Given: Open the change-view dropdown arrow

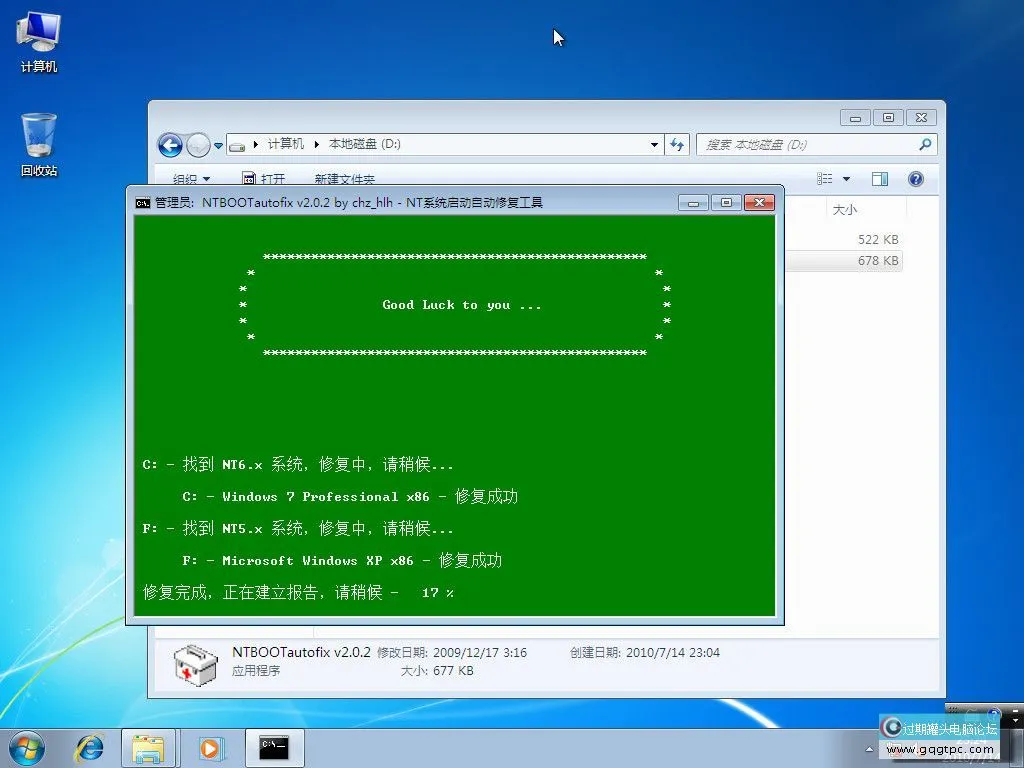Looking at the screenshot, I should click(x=845, y=178).
